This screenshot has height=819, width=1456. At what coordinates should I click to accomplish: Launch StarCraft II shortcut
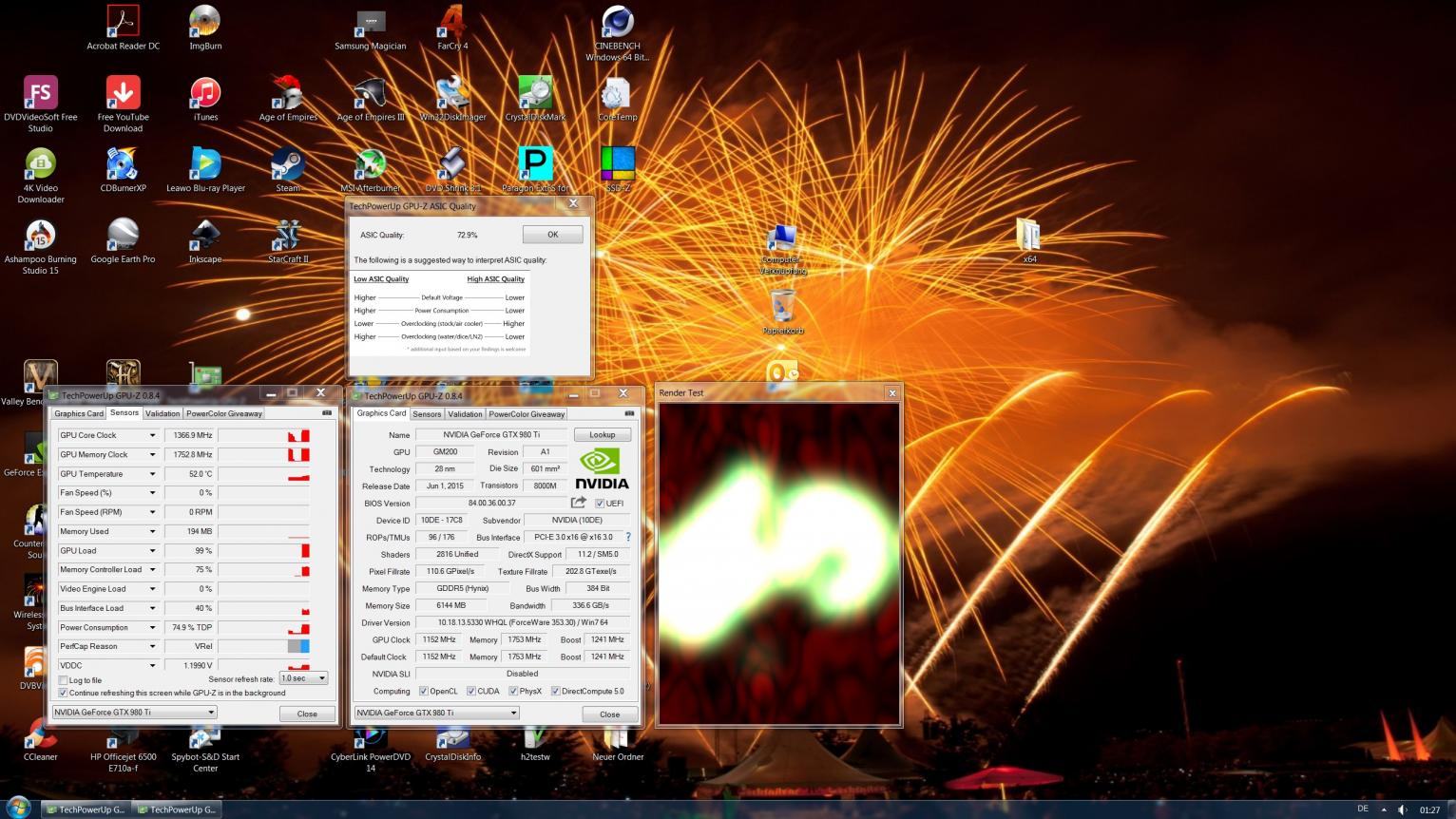[288, 241]
